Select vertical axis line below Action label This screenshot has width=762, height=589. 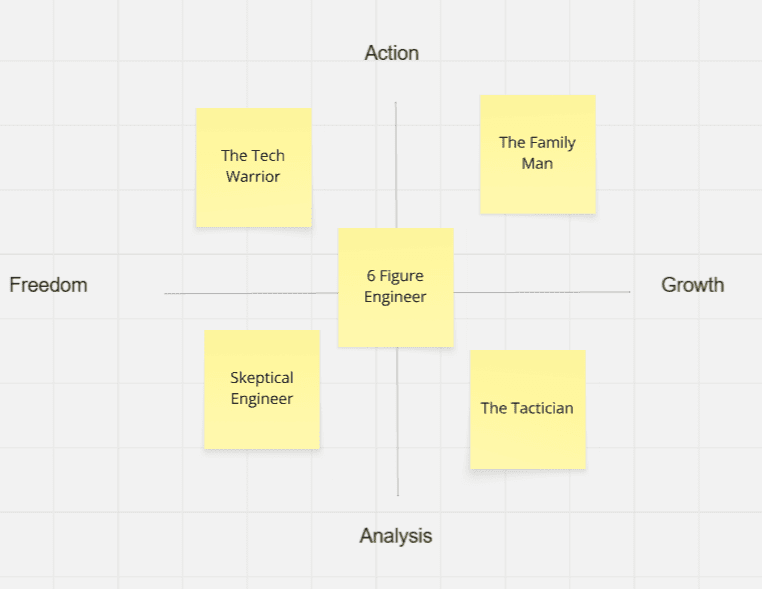pos(396,160)
